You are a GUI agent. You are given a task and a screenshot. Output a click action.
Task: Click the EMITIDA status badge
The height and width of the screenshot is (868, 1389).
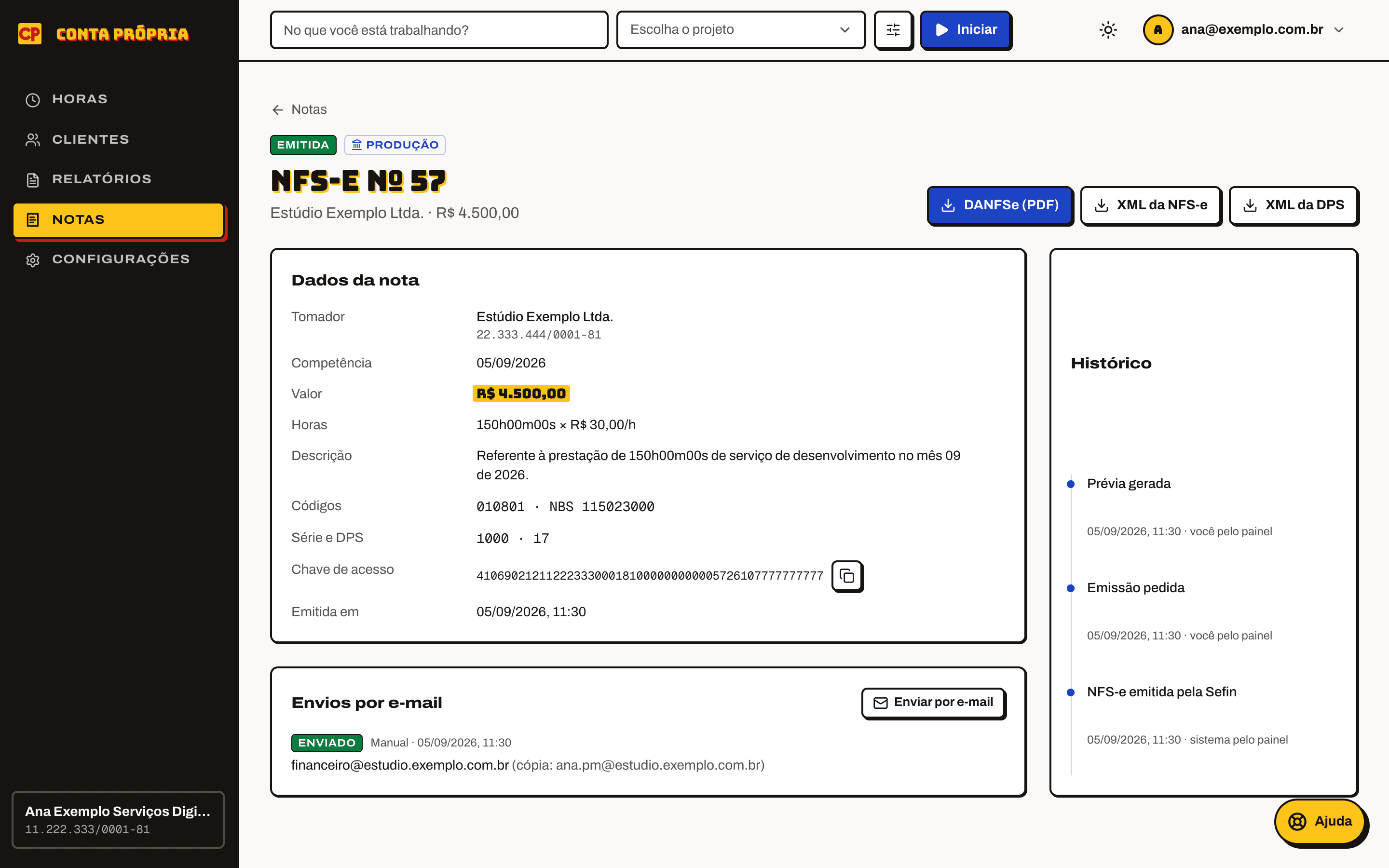303,145
